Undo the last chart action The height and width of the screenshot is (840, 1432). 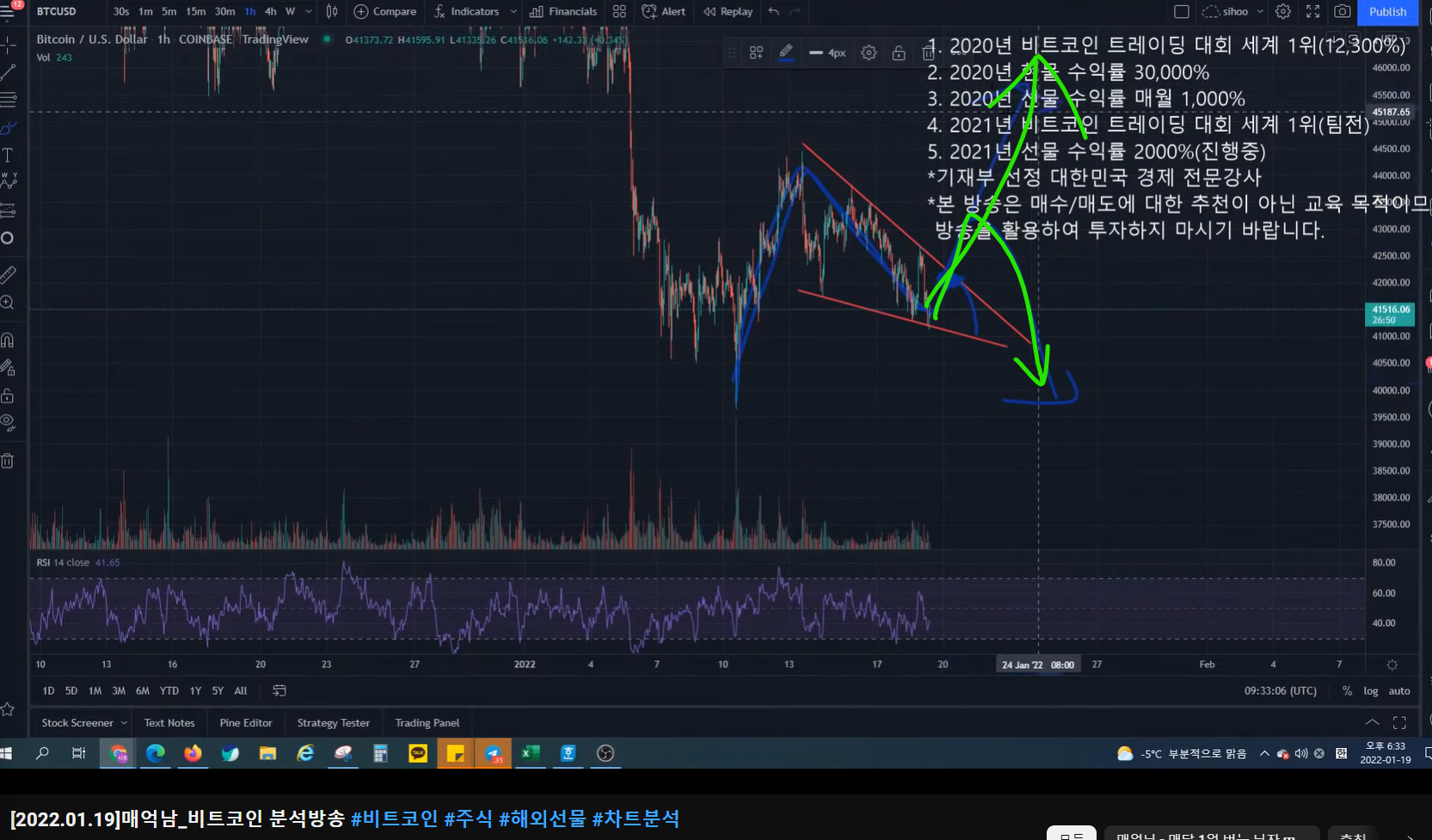click(x=774, y=11)
